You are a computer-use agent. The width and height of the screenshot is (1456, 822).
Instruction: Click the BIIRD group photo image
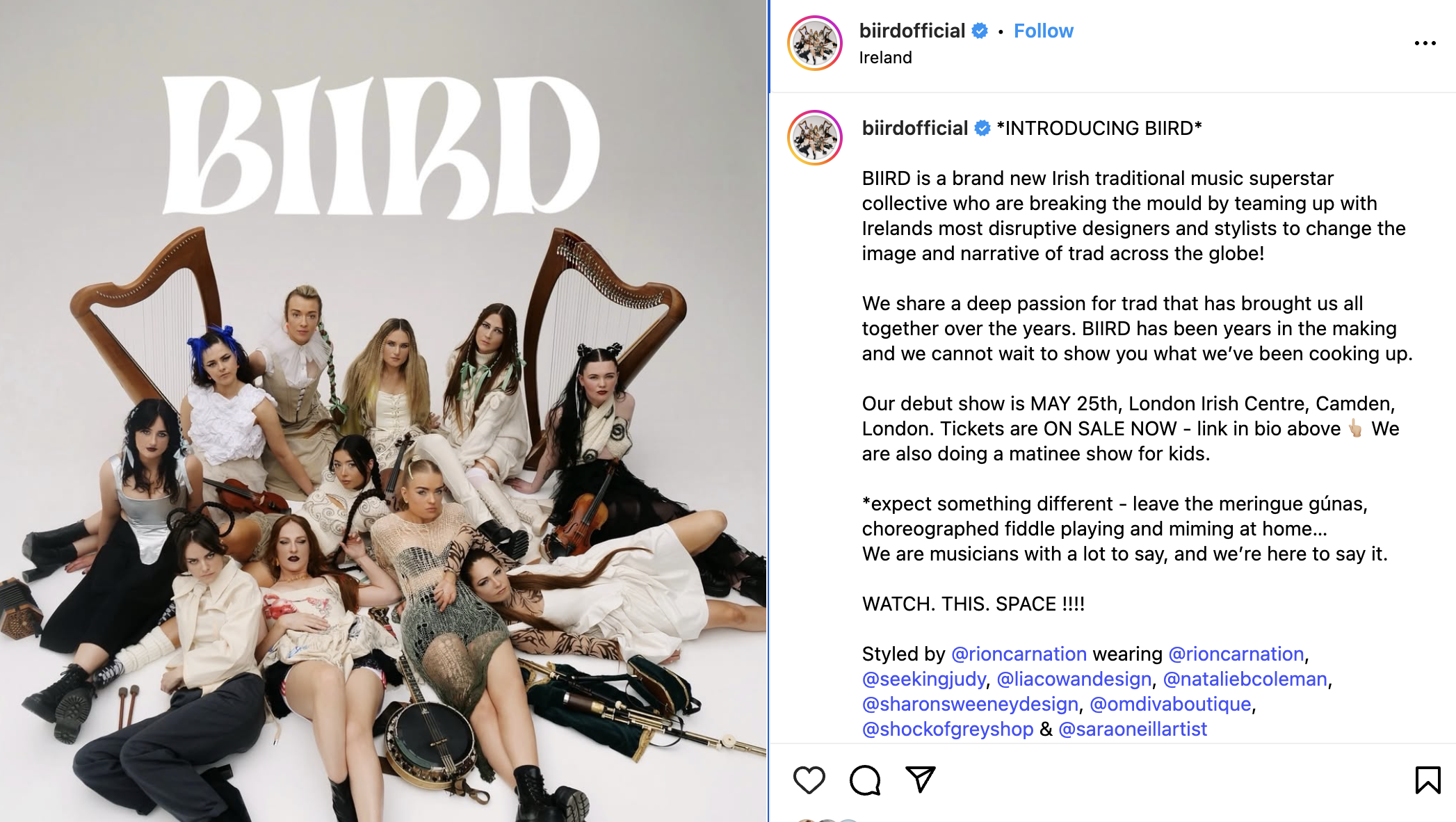(x=383, y=411)
